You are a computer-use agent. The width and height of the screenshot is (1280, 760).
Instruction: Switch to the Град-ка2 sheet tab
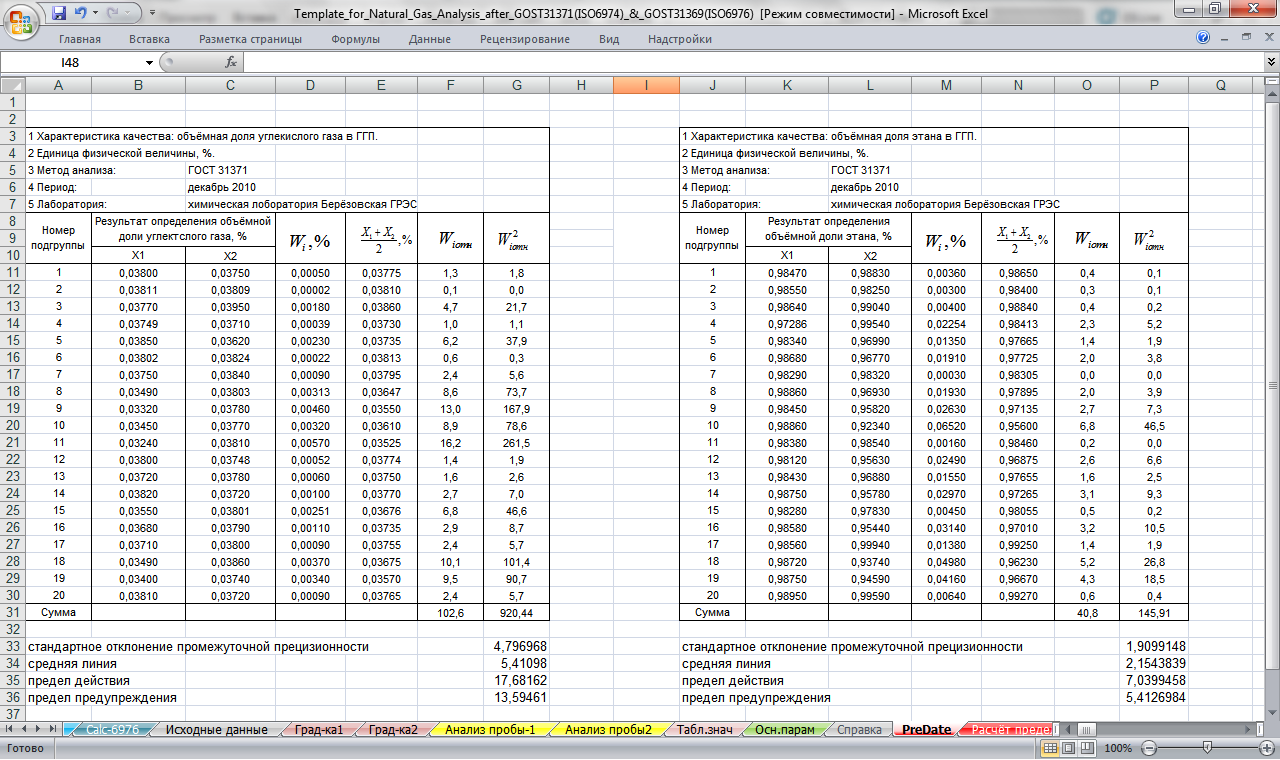392,730
